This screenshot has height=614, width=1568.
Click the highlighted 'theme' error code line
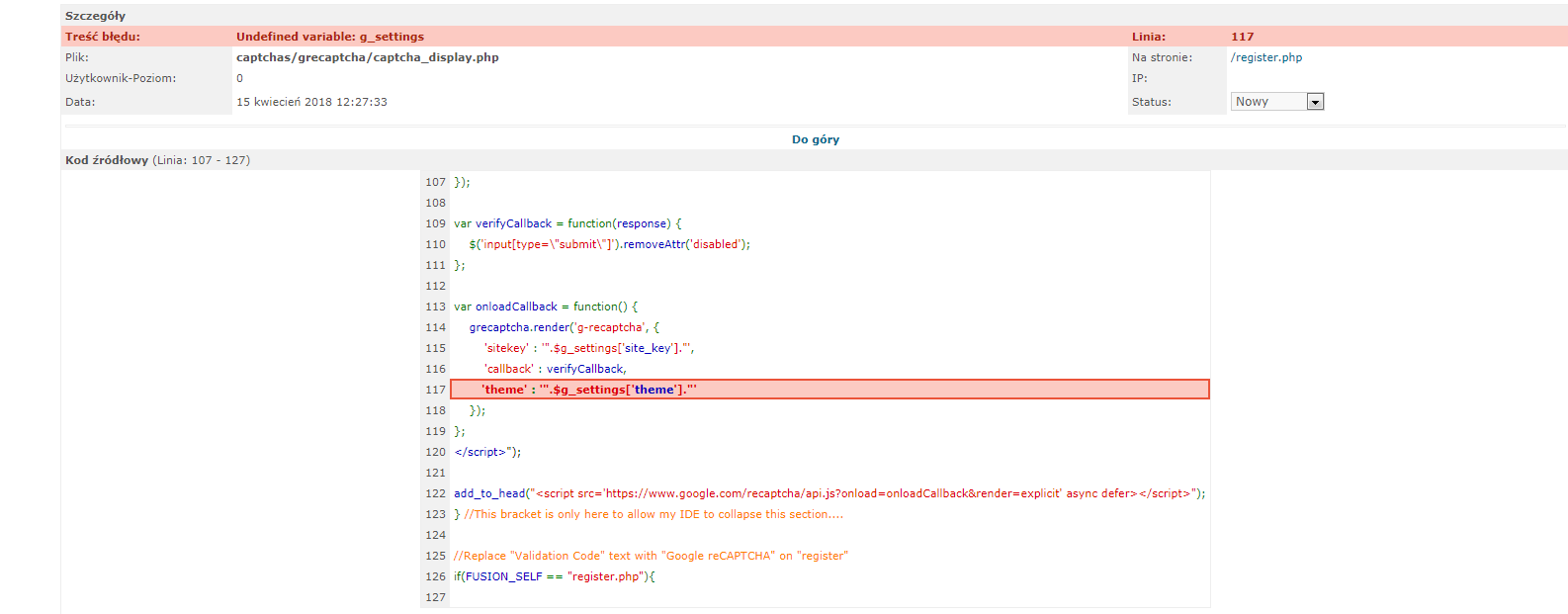pos(829,390)
